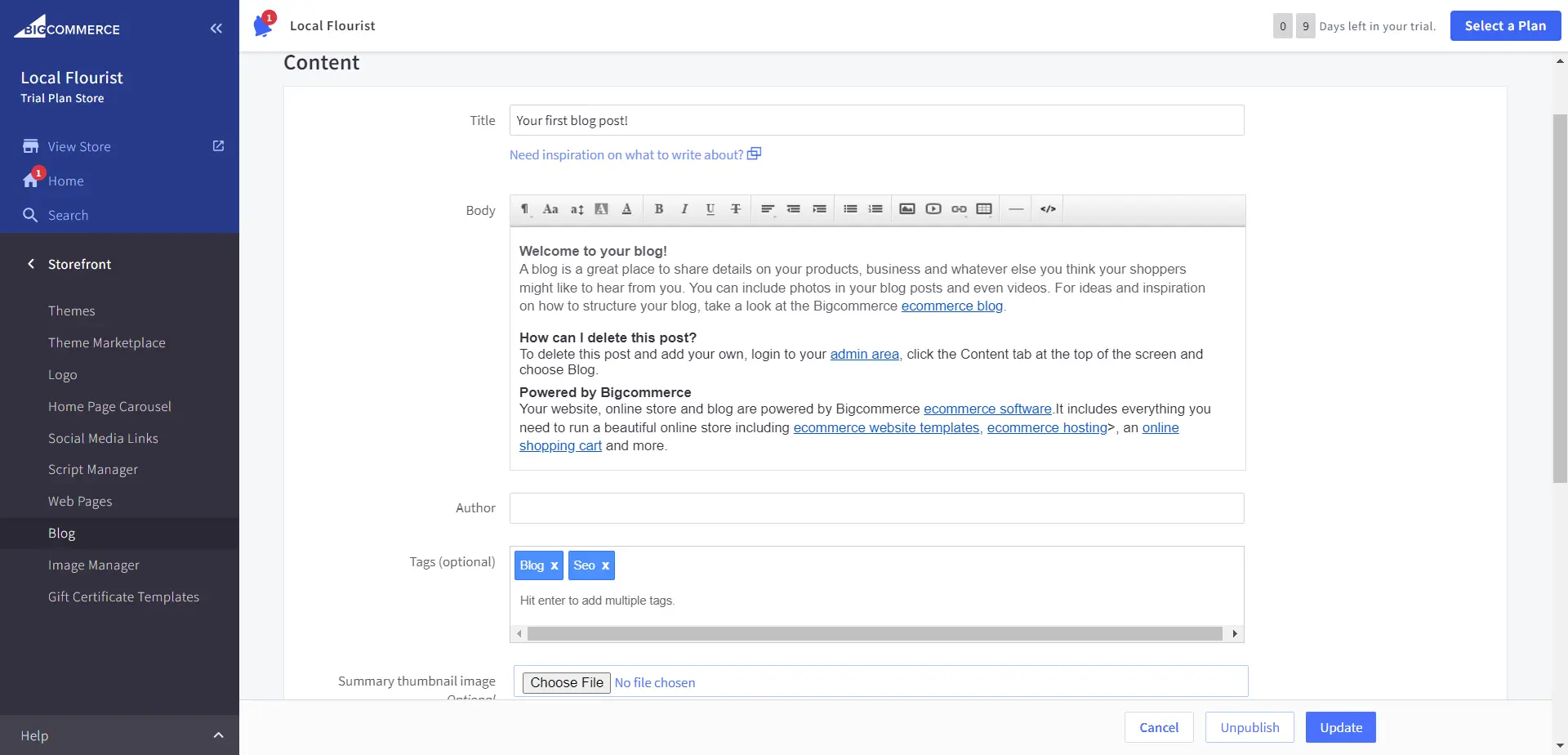Expand the Help menu chevron
Screen dimensions: 1568x755
click(x=218, y=735)
